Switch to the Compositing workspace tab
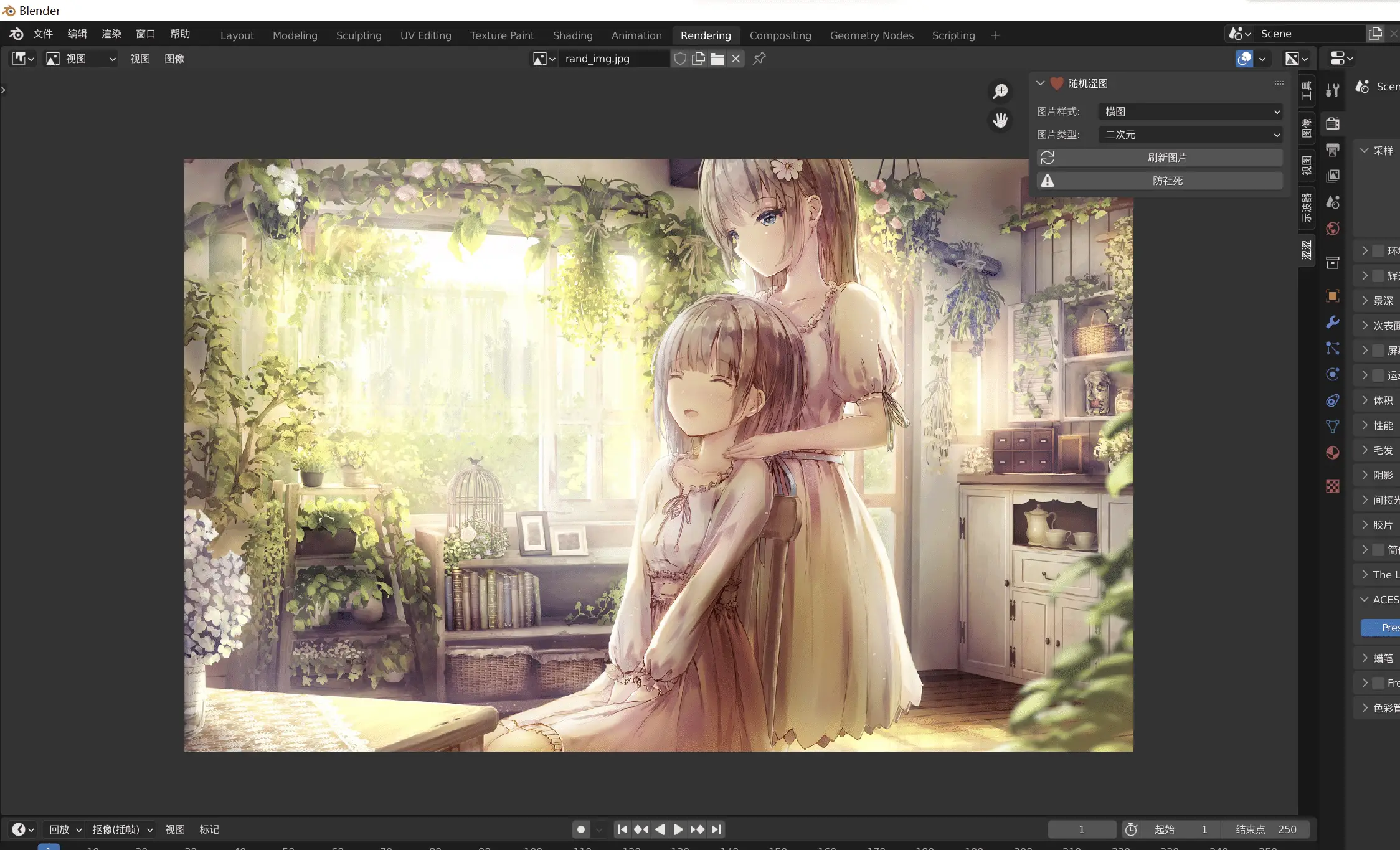The image size is (1400, 850). tap(780, 35)
